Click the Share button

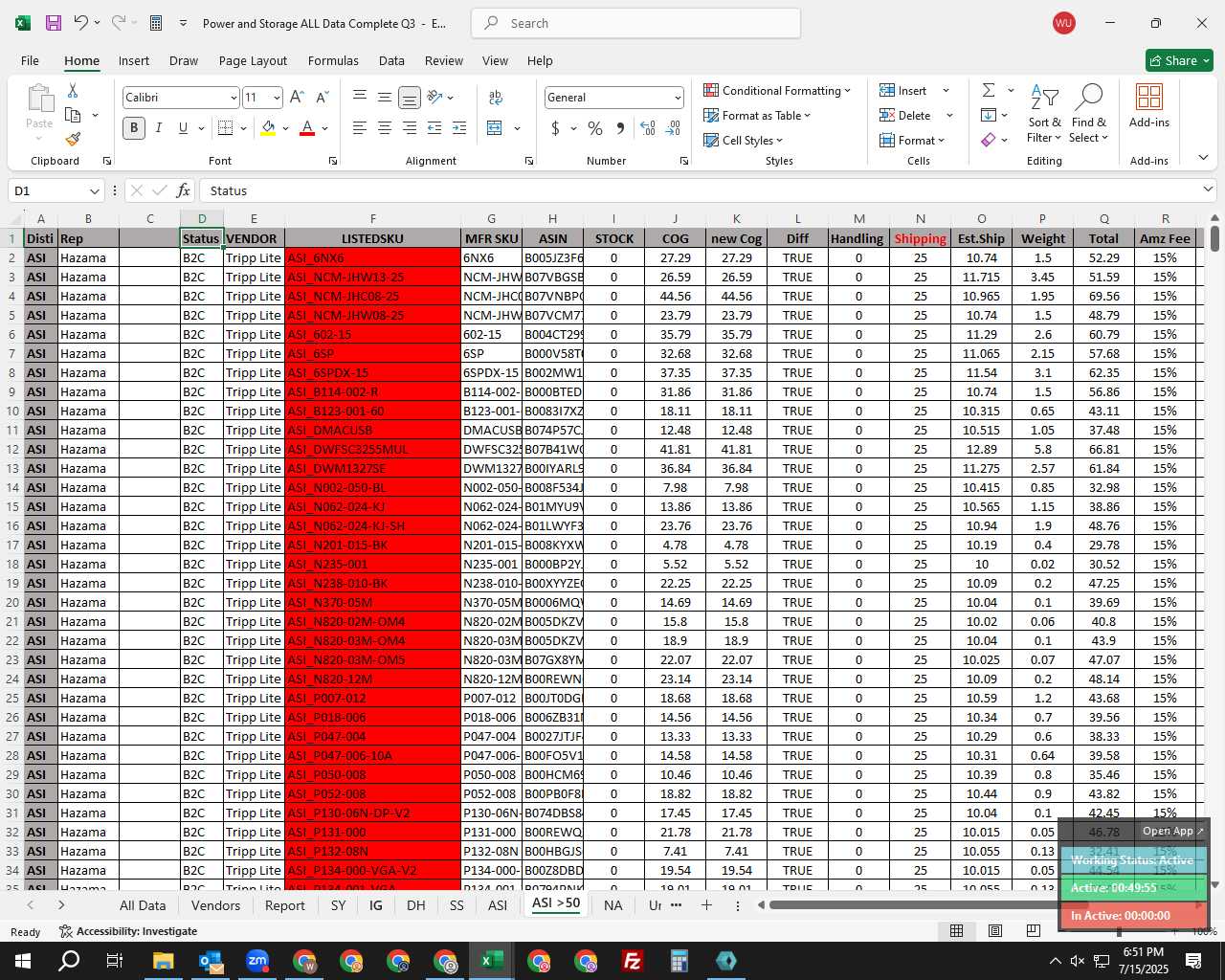tap(1179, 60)
